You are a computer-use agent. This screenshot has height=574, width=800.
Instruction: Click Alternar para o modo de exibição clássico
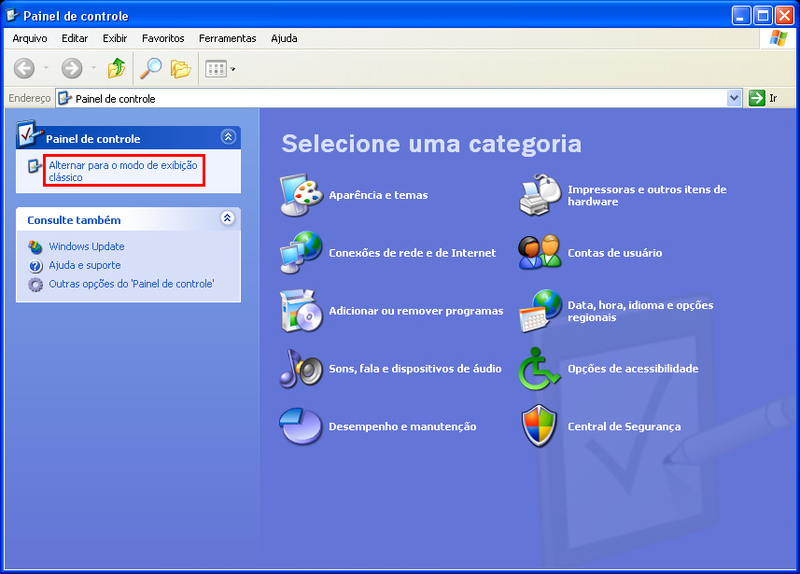click(x=122, y=171)
